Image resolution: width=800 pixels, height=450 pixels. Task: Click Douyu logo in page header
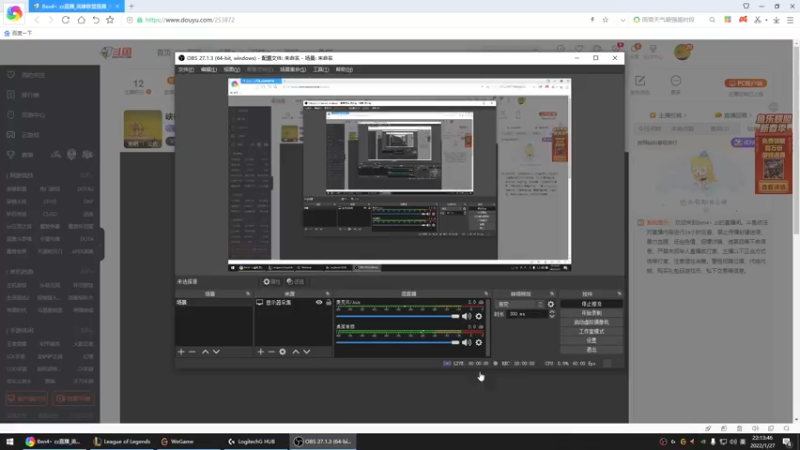tap(116, 53)
